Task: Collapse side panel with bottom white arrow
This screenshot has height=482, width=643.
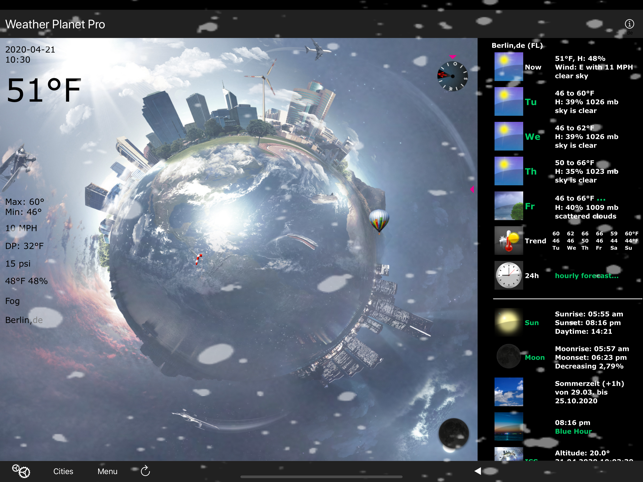Action: click(478, 471)
